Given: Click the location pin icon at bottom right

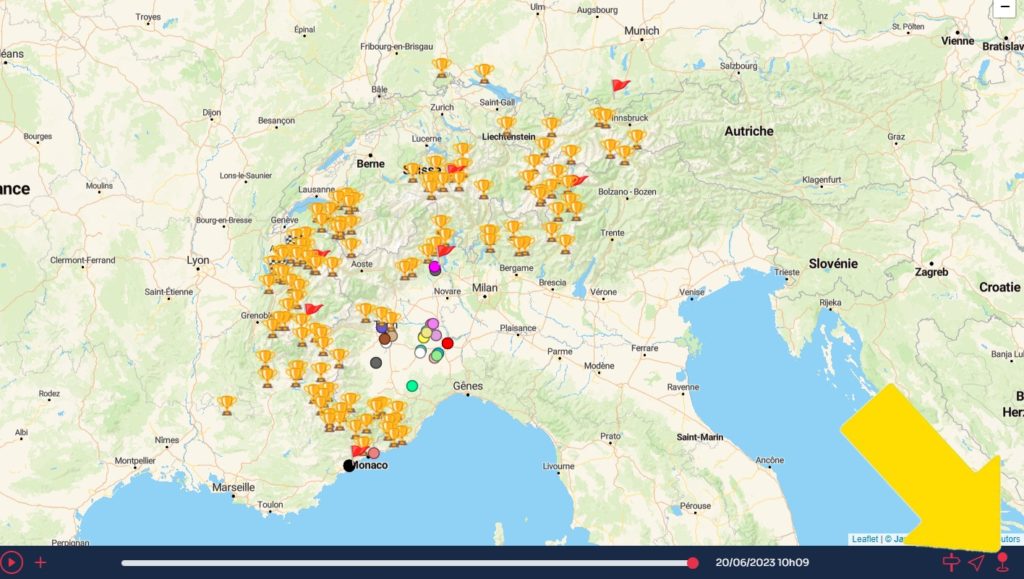Looking at the screenshot, I should click(x=1002, y=562).
